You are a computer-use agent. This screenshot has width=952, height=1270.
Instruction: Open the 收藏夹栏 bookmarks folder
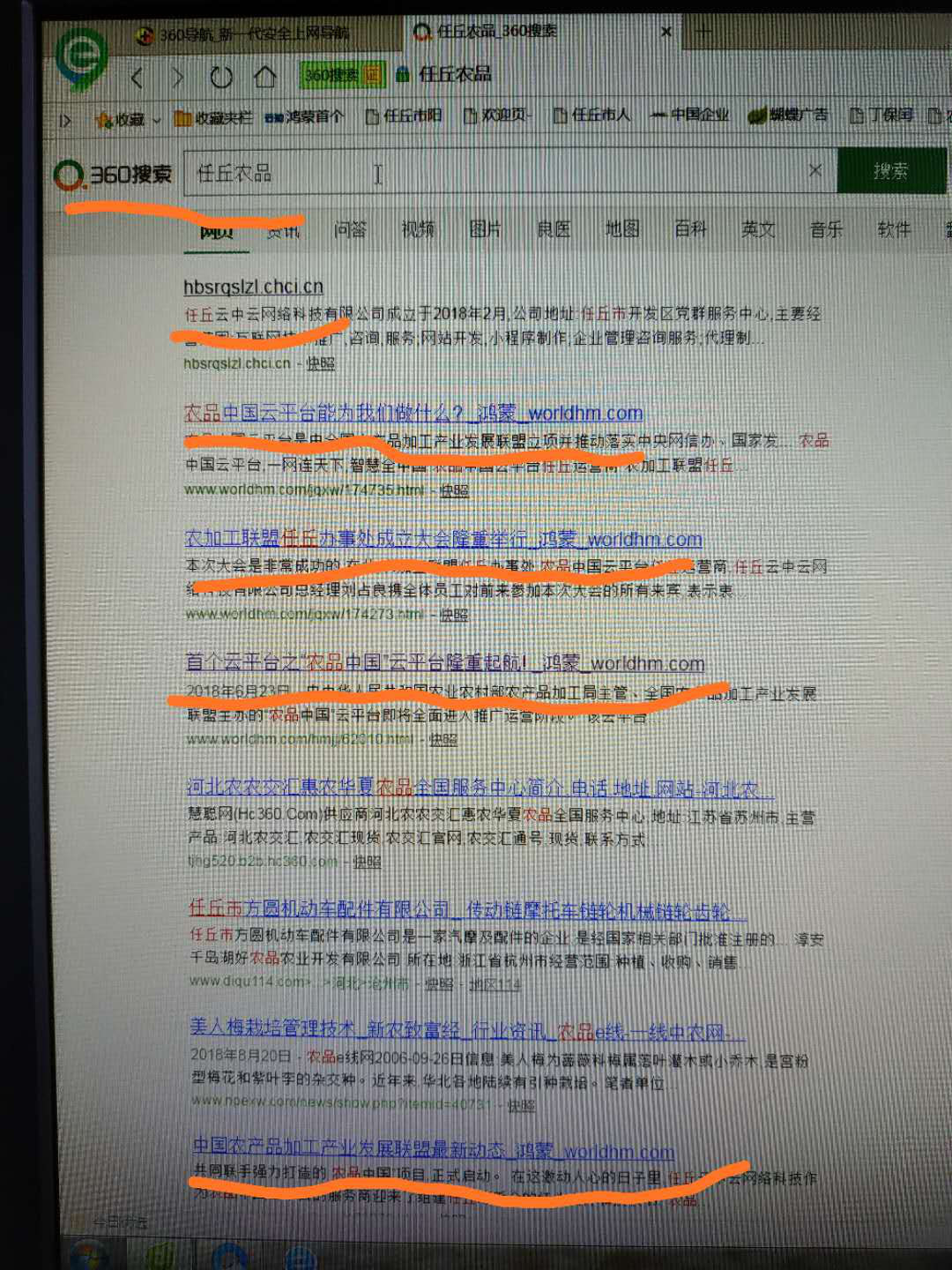click(213, 117)
